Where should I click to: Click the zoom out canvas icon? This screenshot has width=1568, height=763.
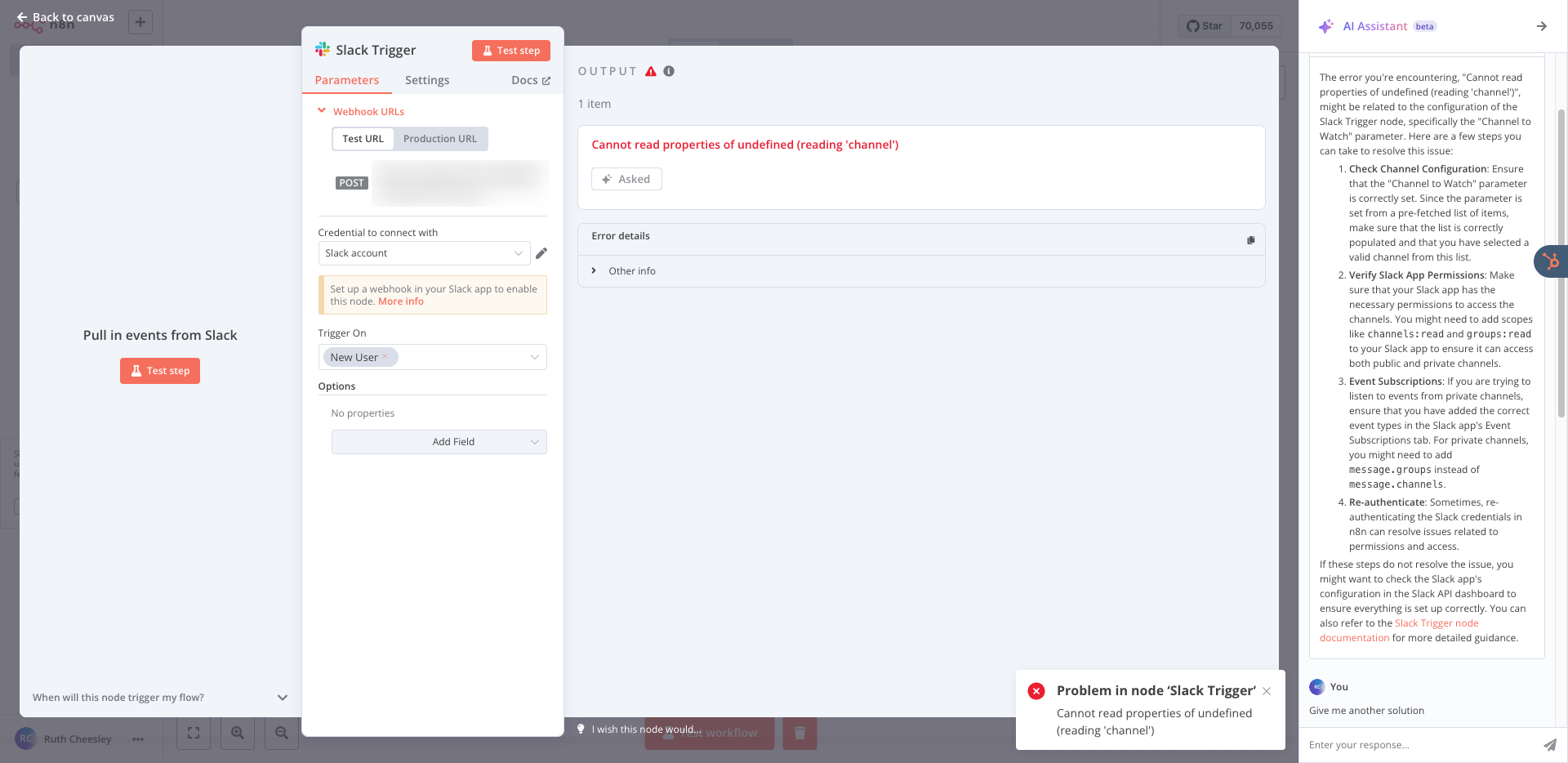282,733
